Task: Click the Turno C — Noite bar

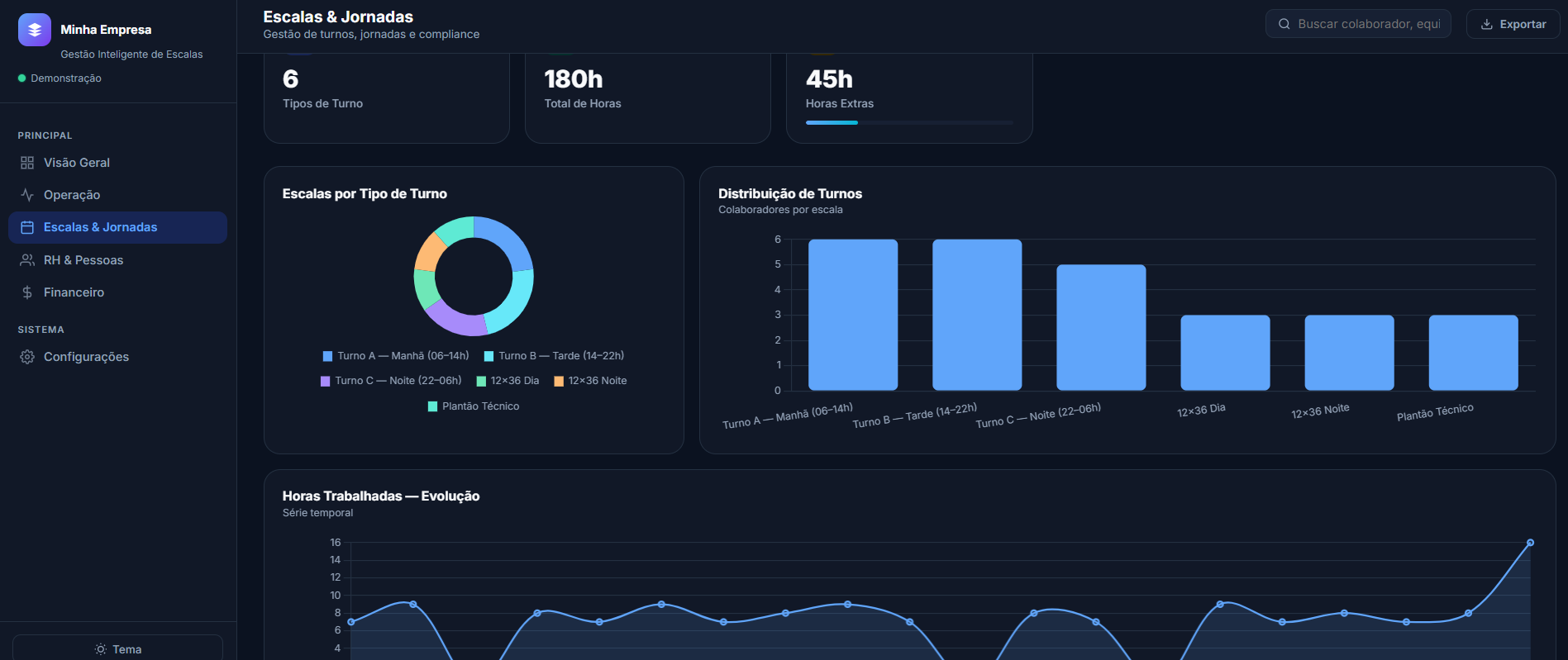Action: (x=1101, y=327)
